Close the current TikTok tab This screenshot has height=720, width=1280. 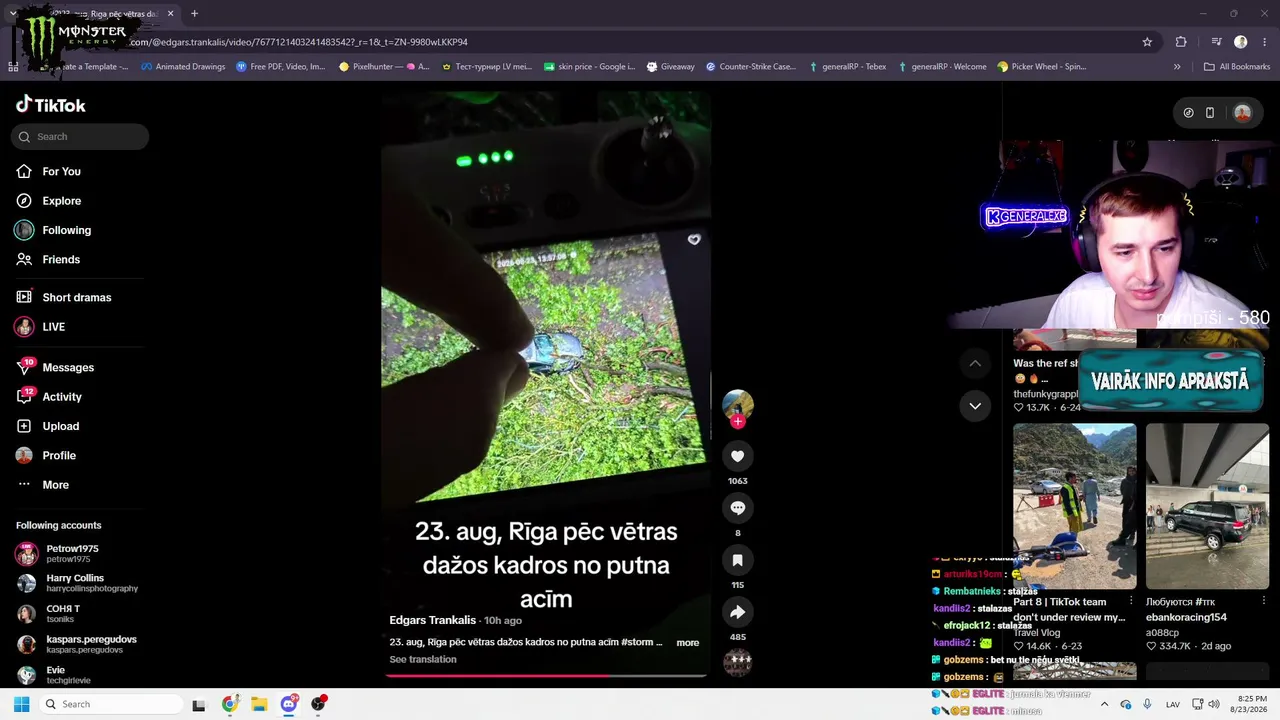(x=170, y=14)
